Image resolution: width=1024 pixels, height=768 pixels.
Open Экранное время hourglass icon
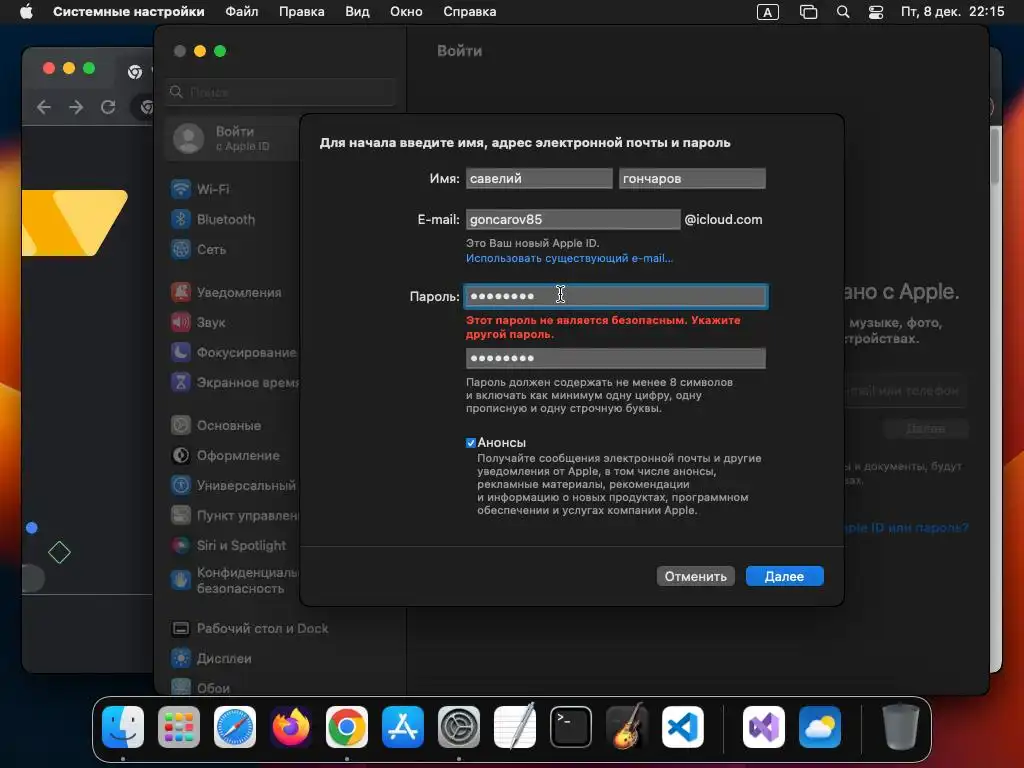(x=181, y=383)
